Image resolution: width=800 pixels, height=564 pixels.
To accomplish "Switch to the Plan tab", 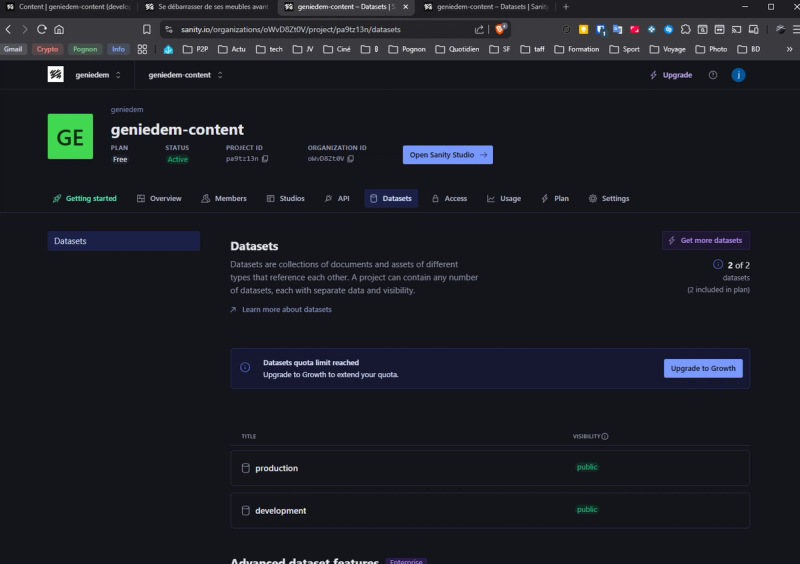I will click(x=555, y=199).
